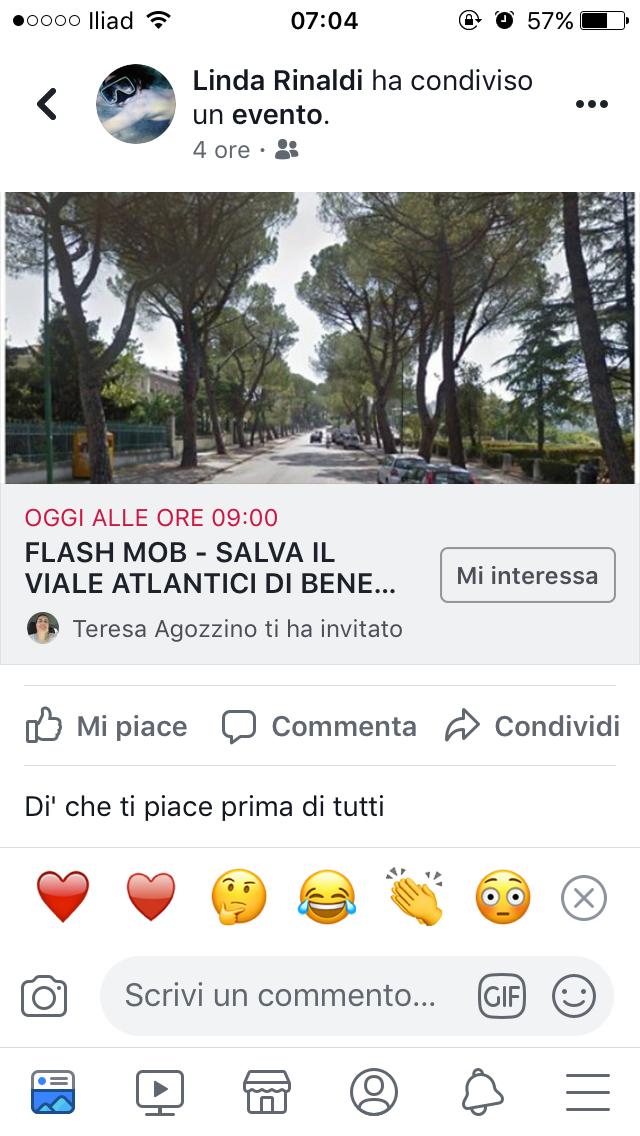This screenshot has width=640, height=1136.
Task: Share the event using Condividi
Action: [x=533, y=727]
